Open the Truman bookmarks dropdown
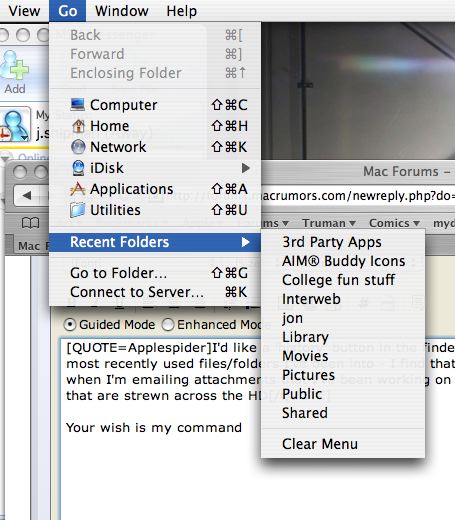The image size is (455, 520). [x=329, y=223]
